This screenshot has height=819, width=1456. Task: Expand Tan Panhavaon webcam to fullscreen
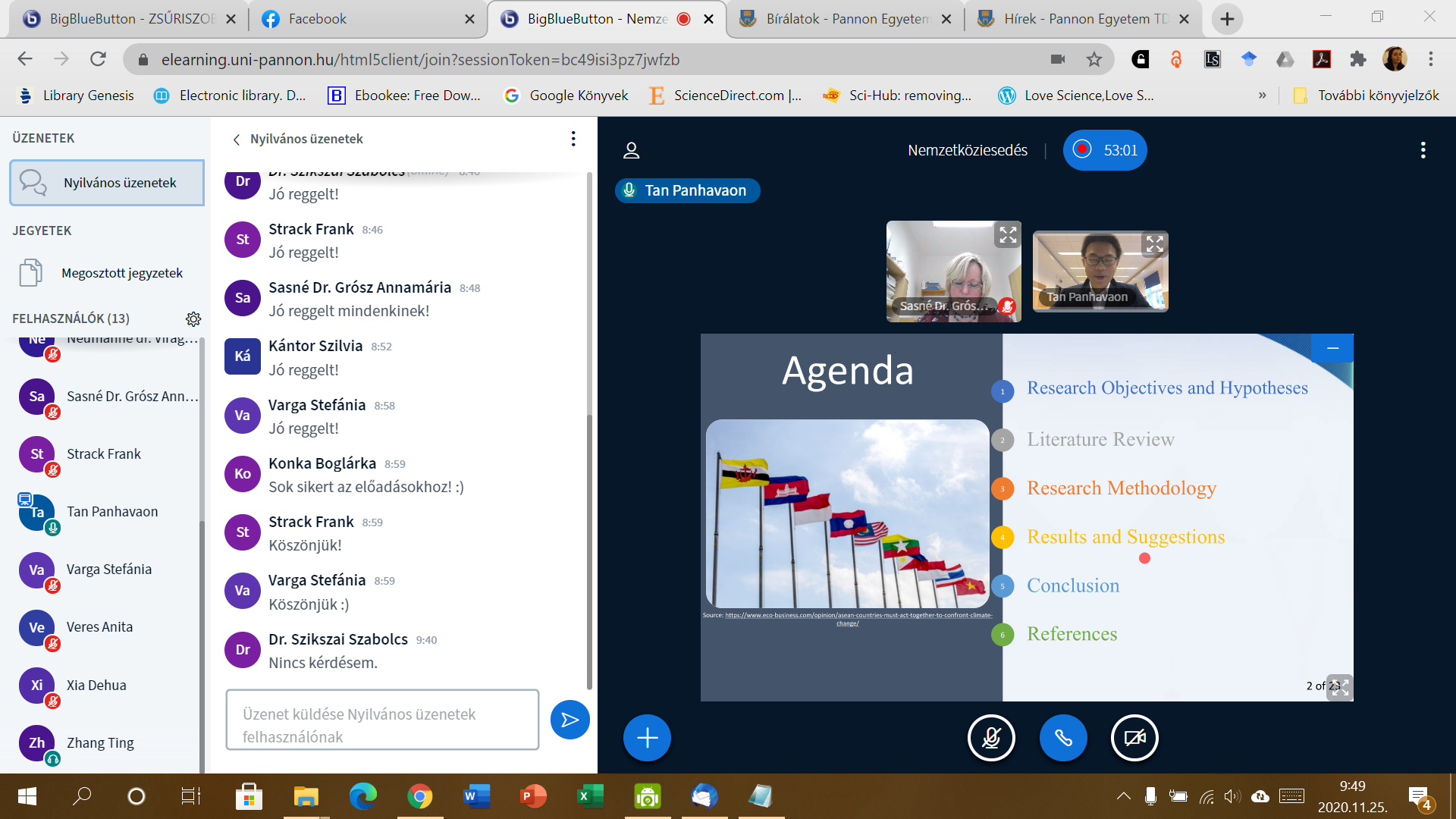pyautogui.click(x=1154, y=244)
